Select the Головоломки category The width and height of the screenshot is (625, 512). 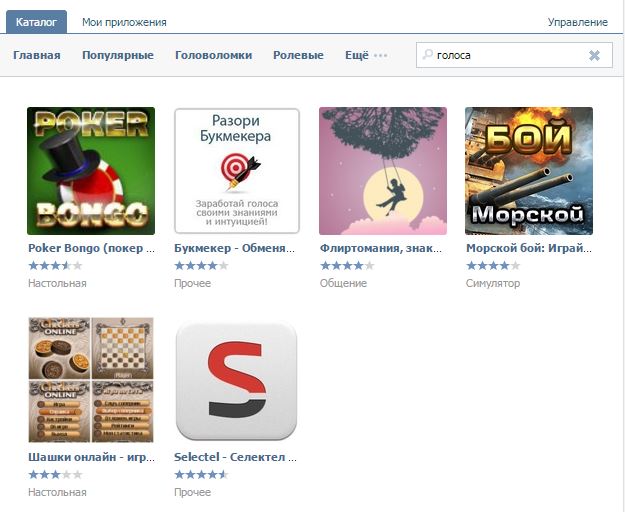pyautogui.click(x=214, y=55)
